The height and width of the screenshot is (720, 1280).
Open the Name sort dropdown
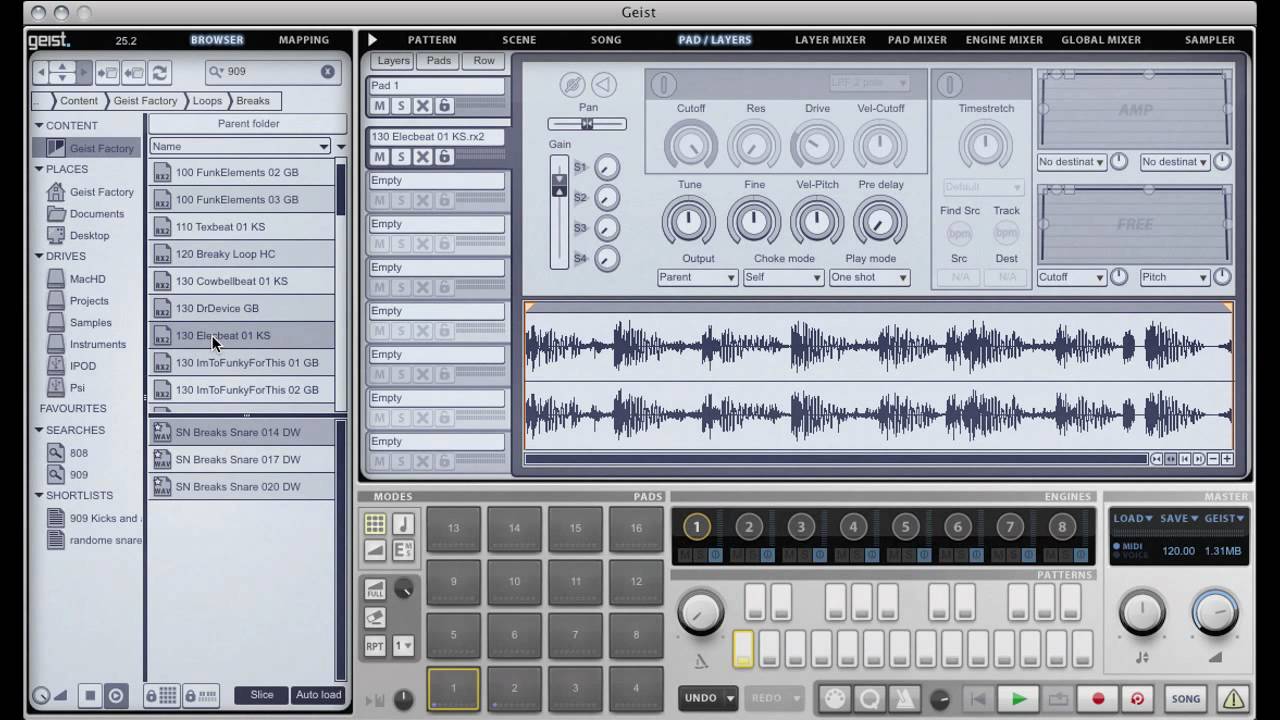click(241, 146)
